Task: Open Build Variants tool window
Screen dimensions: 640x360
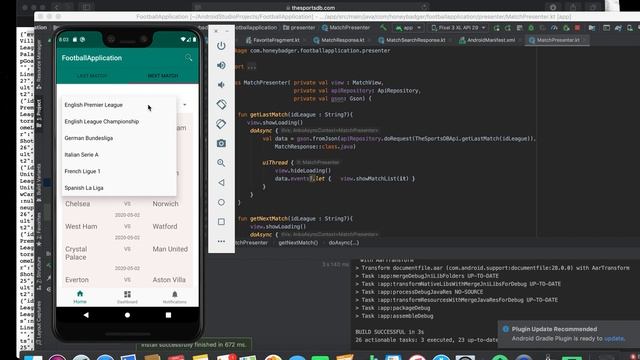Action: click(x=39, y=183)
